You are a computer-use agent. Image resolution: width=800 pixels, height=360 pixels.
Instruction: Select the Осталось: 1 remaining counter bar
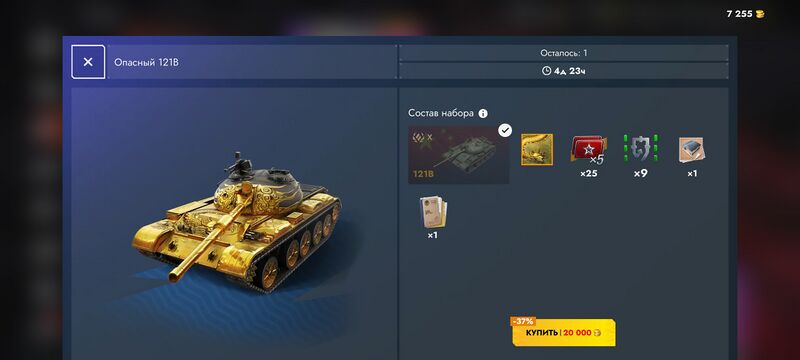click(563, 53)
